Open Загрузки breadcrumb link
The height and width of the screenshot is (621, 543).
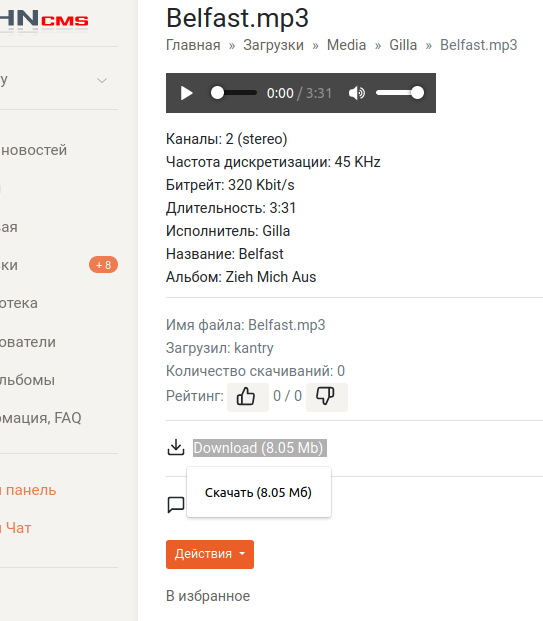273,45
